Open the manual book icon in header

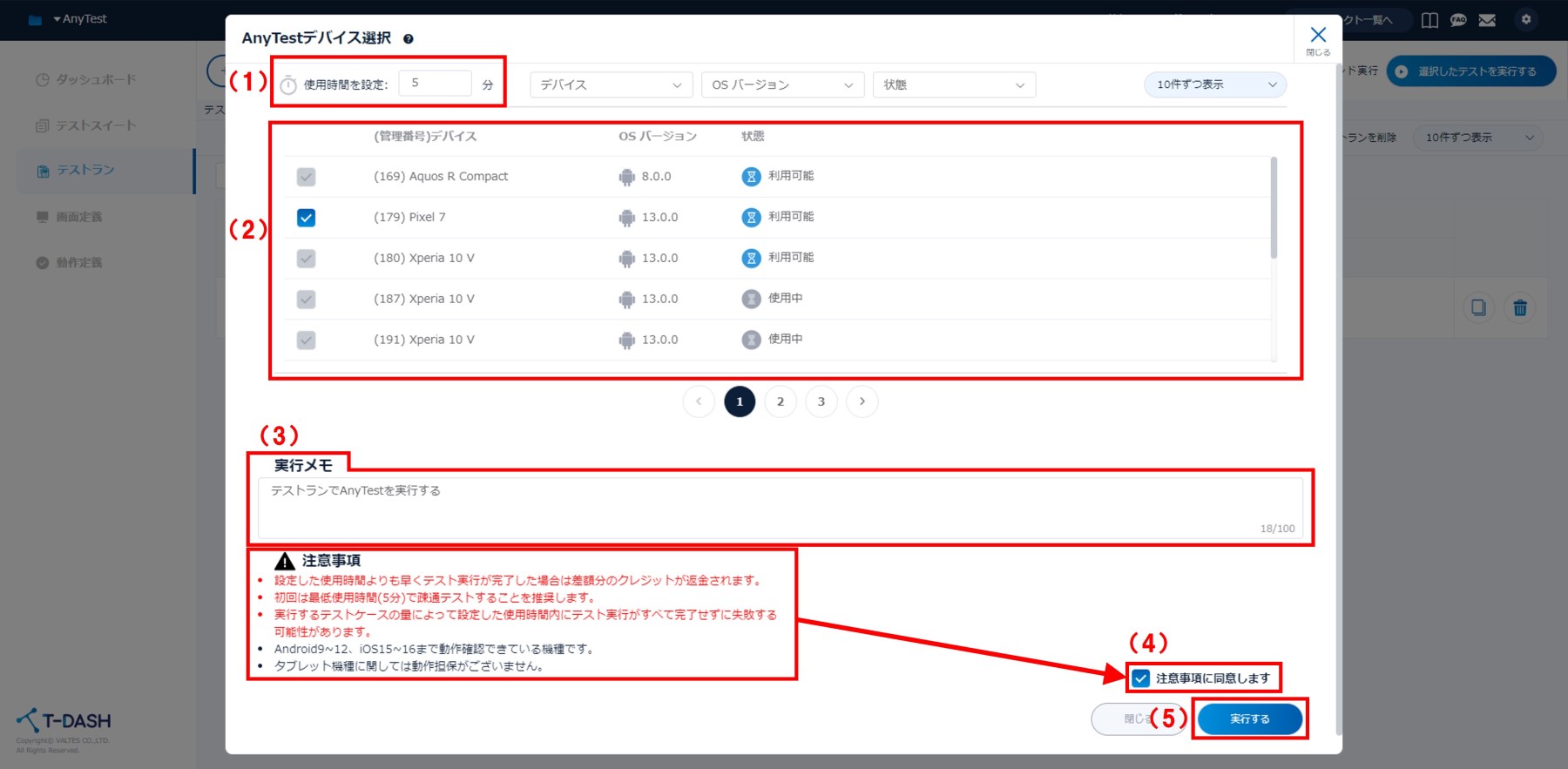1429,20
